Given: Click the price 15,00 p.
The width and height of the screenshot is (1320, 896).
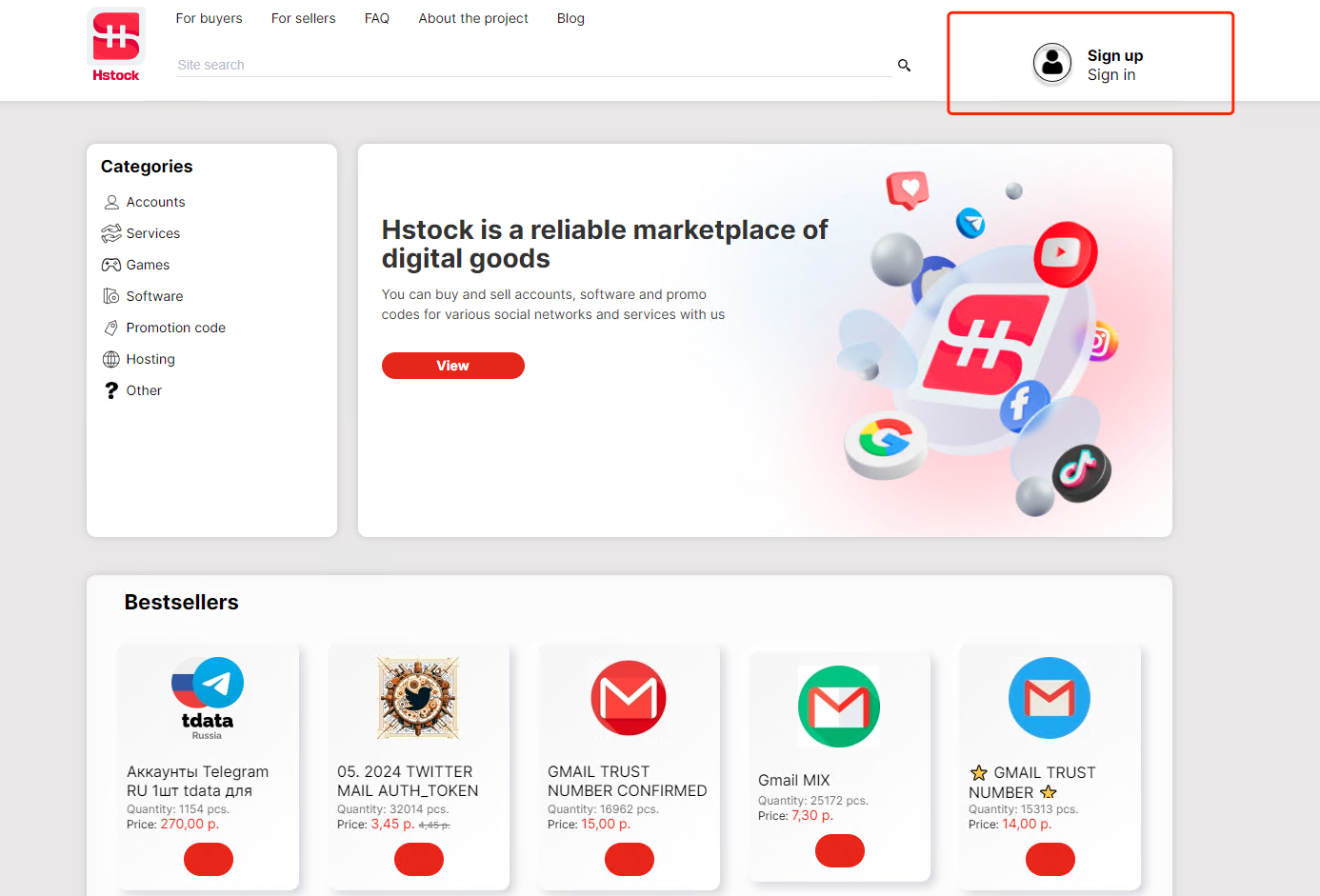Looking at the screenshot, I should (x=606, y=824).
